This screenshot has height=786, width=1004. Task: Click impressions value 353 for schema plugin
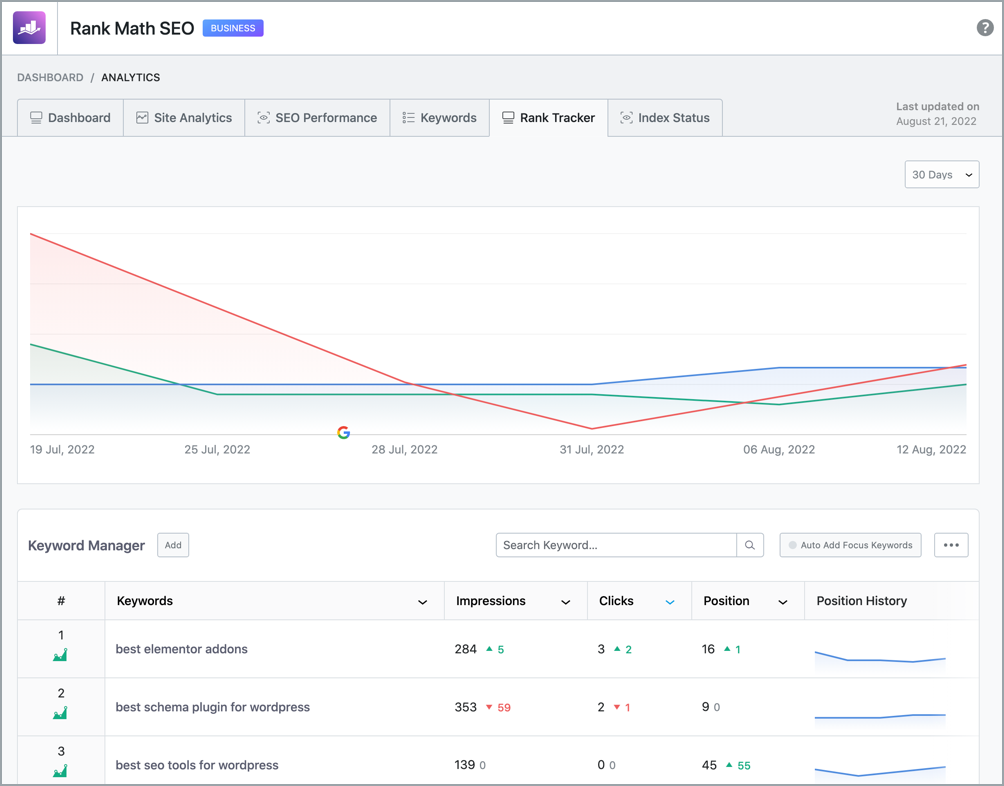coord(466,707)
